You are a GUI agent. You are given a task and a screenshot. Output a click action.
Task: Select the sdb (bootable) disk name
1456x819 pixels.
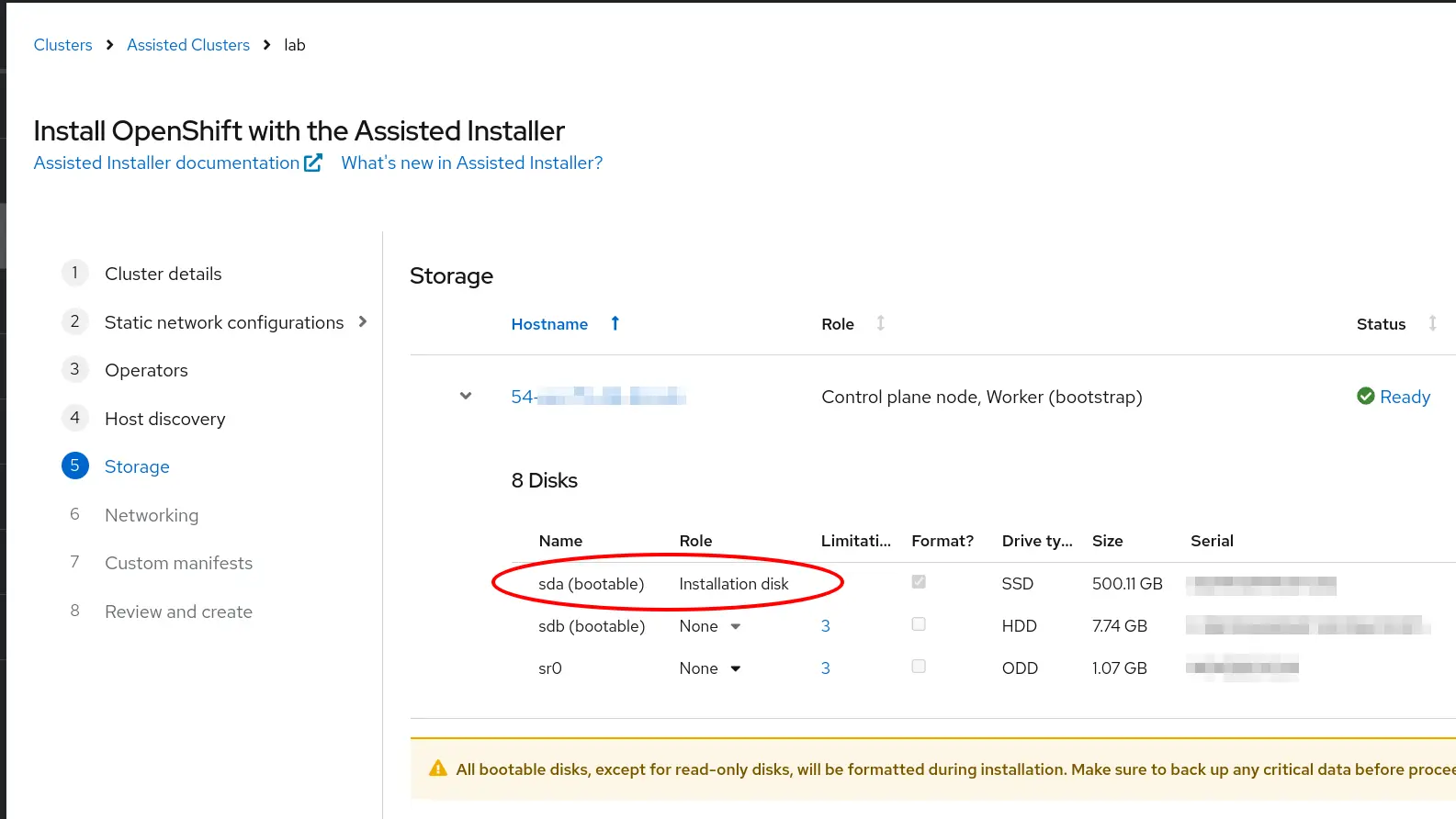(592, 626)
